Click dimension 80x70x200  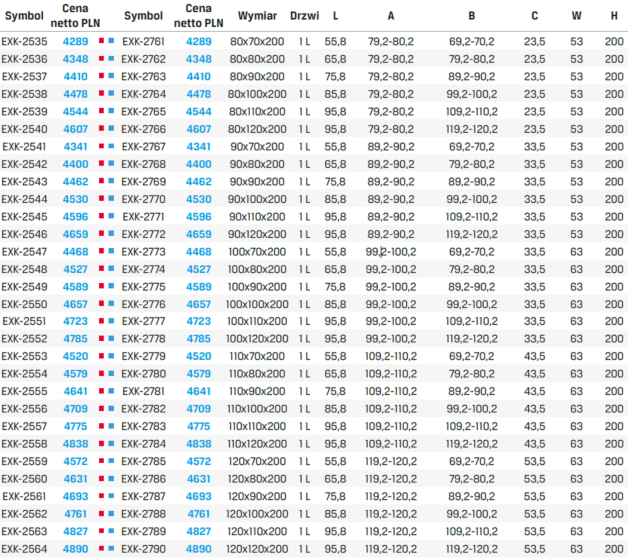[x=257, y=42]
